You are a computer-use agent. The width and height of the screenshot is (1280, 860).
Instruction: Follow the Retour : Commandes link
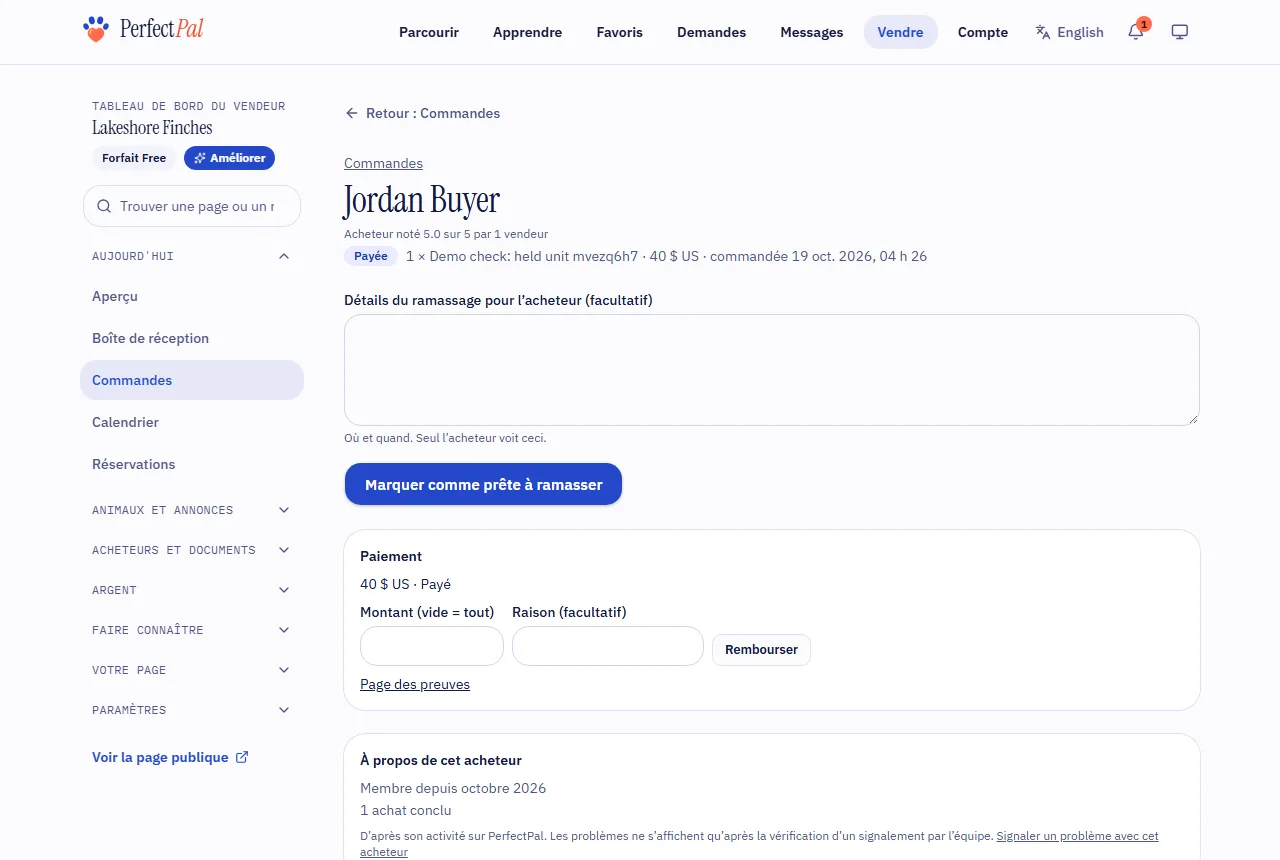[x=422, y=113]
